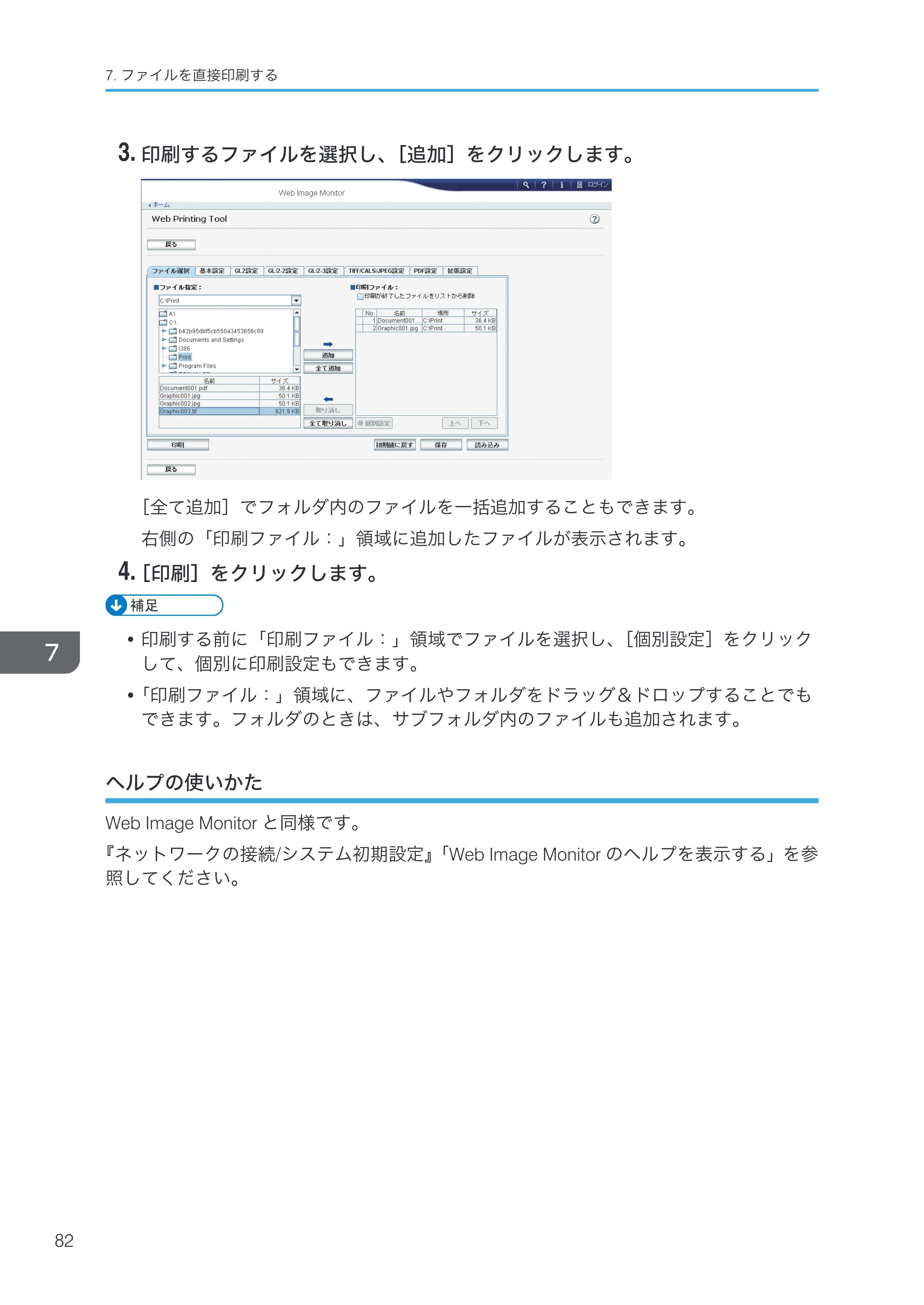
Task: Click the Program Files folder icon
Action: [x=173, y=366]
